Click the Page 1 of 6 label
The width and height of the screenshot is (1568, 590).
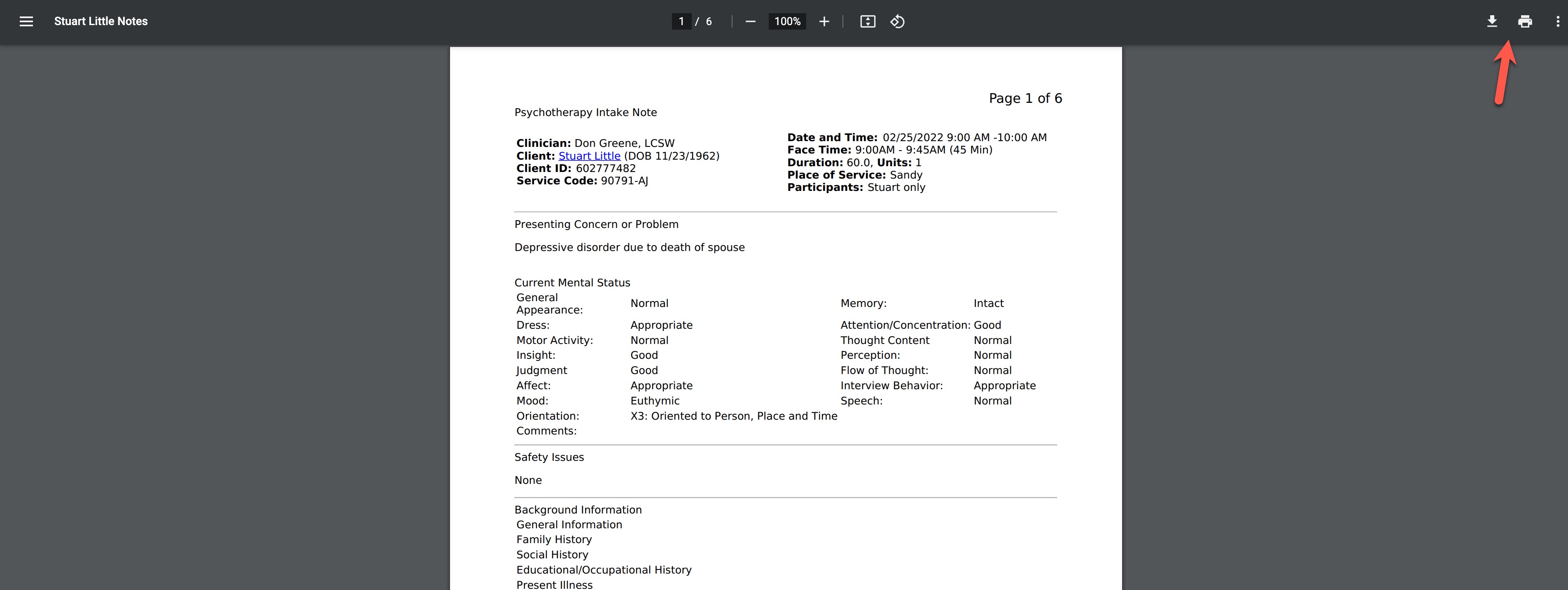(1025, 98)
